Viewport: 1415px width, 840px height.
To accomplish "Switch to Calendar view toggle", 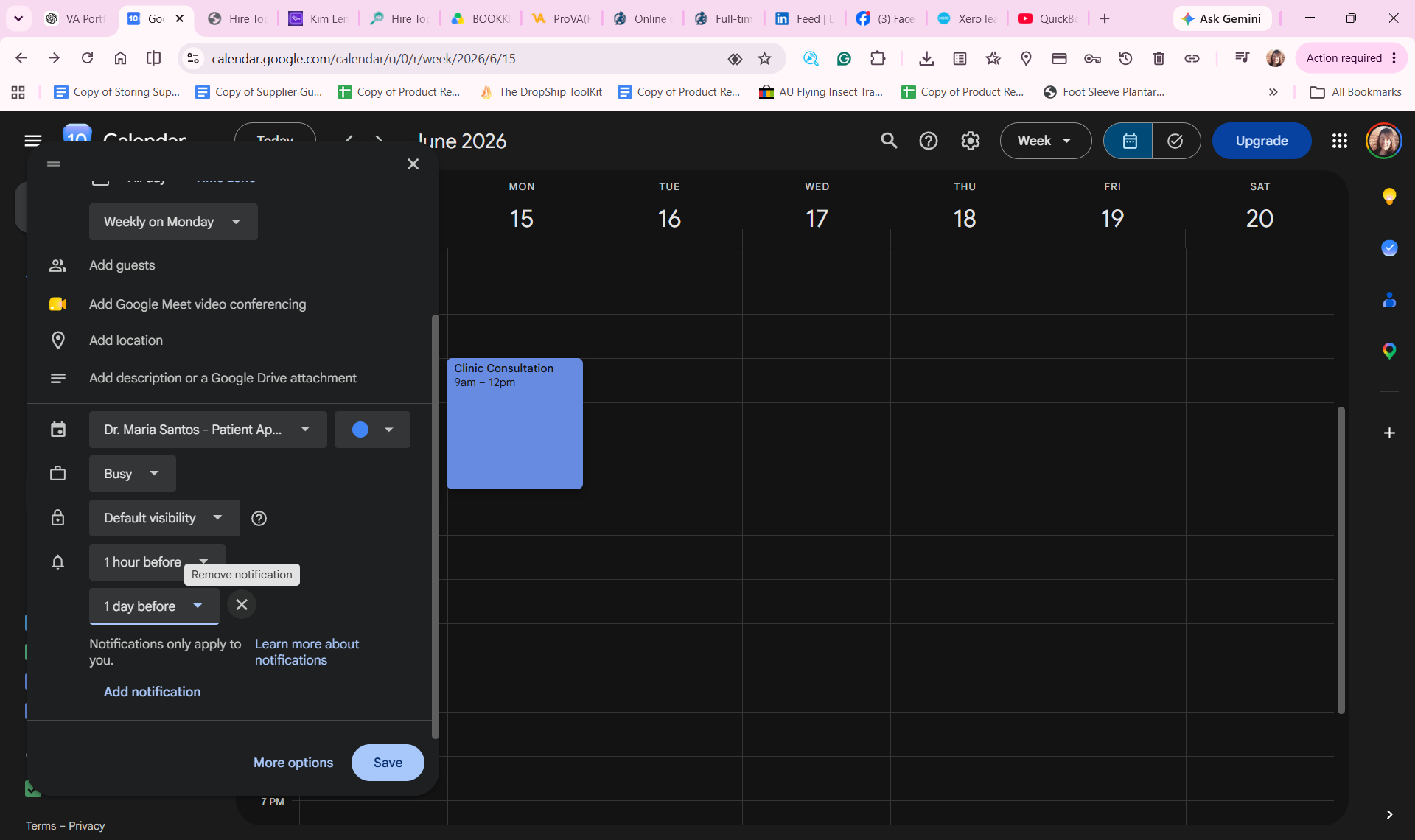I will [x=1129, y=141].
